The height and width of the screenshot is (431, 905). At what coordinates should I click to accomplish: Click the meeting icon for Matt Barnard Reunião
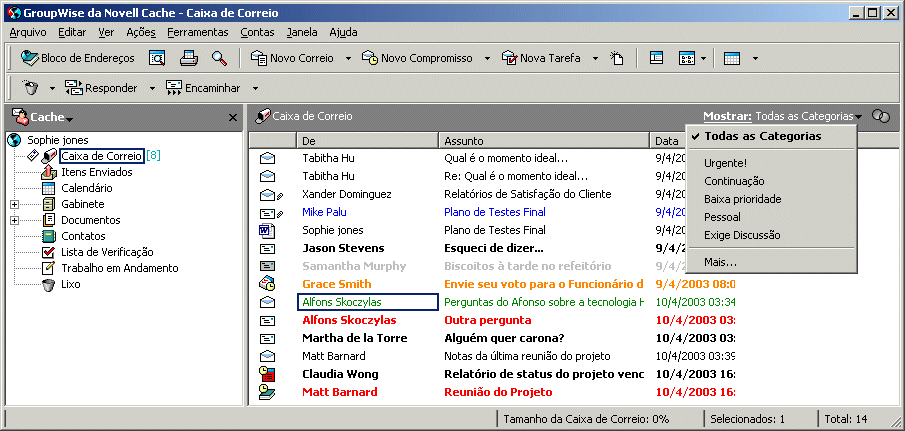[267, 392]
